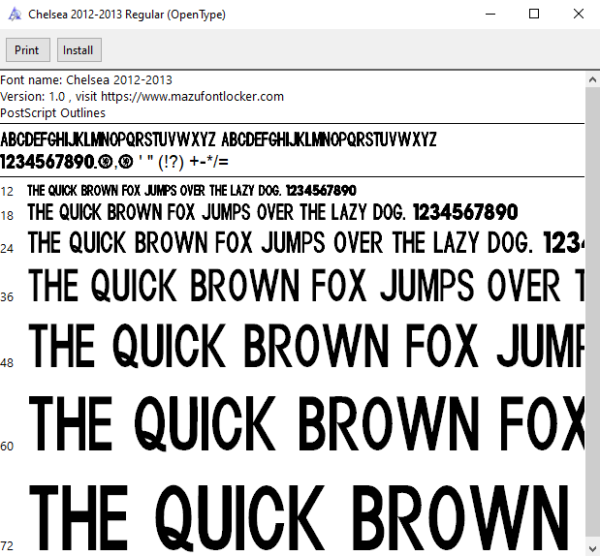The height and width of the screenshot is (556, 600).
Task: Click the '36' point size label
Action: 7,297
